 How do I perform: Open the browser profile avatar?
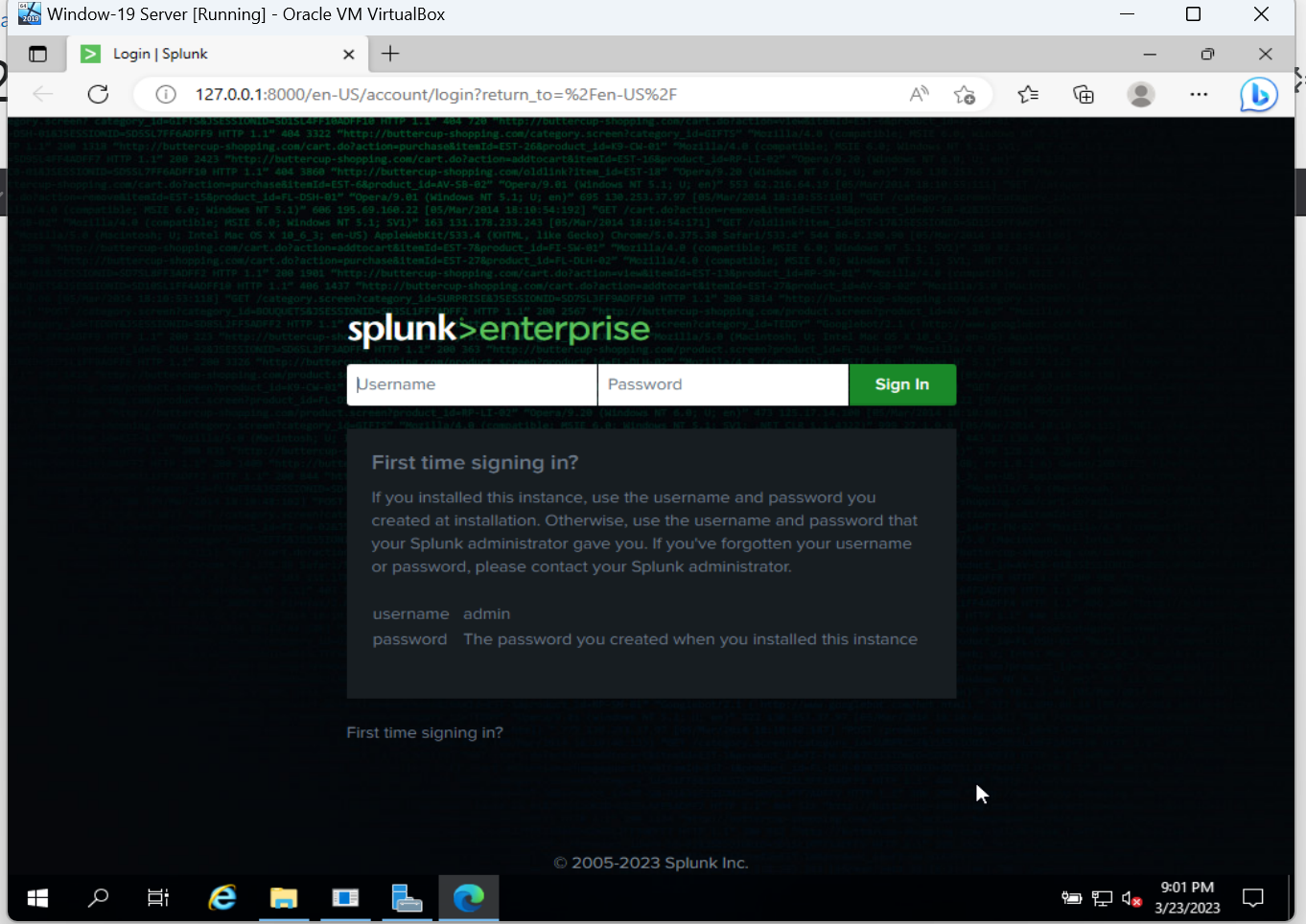pos(1141,94)
